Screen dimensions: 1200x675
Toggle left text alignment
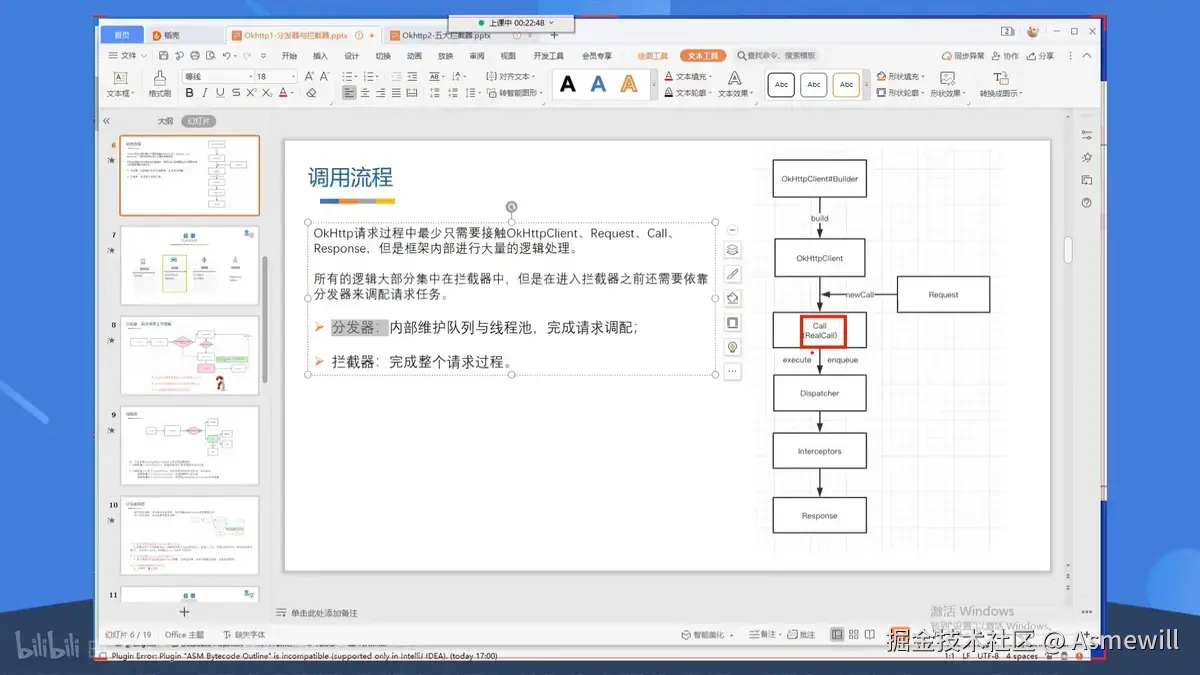[x=349, y=93]
